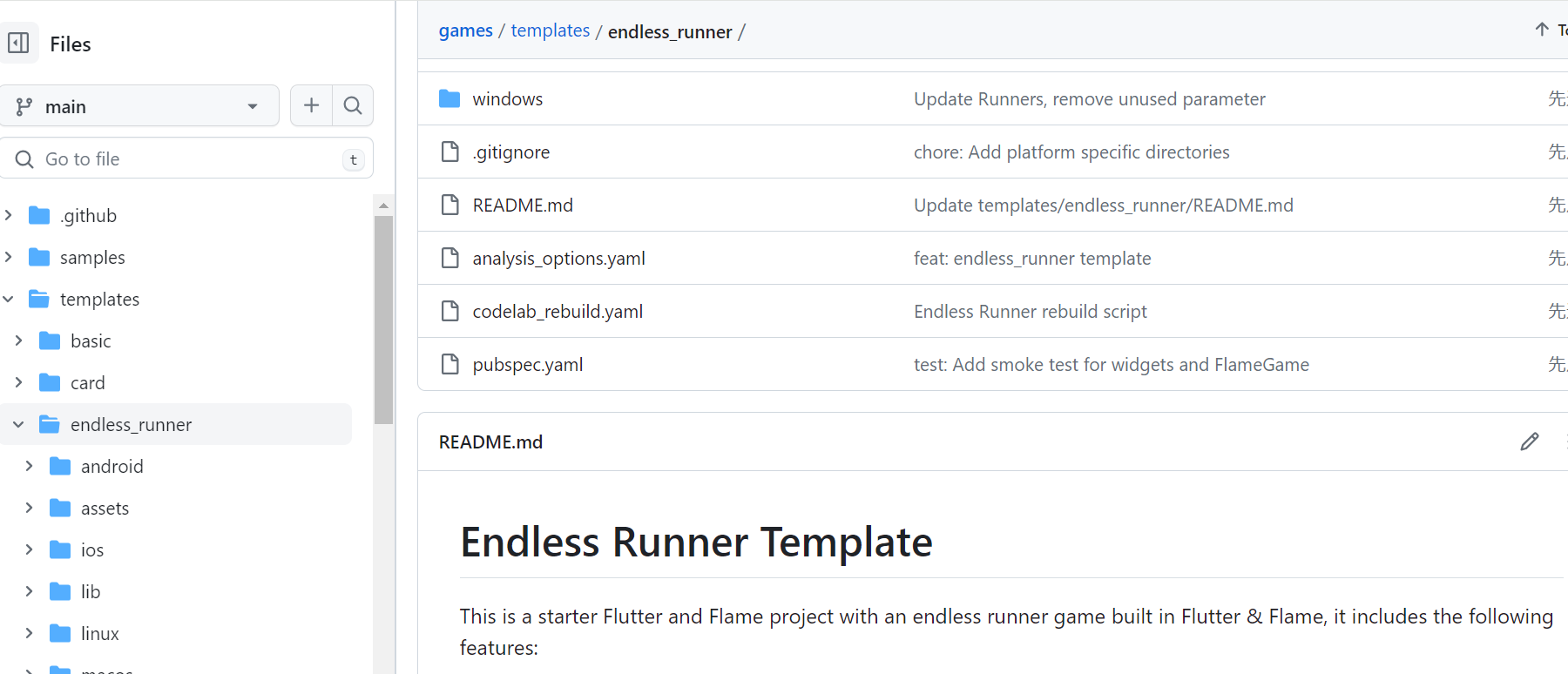The height and width of the screenshot is (674, 1568).
Task: Expand the android folder in tree
Action: 29,466
